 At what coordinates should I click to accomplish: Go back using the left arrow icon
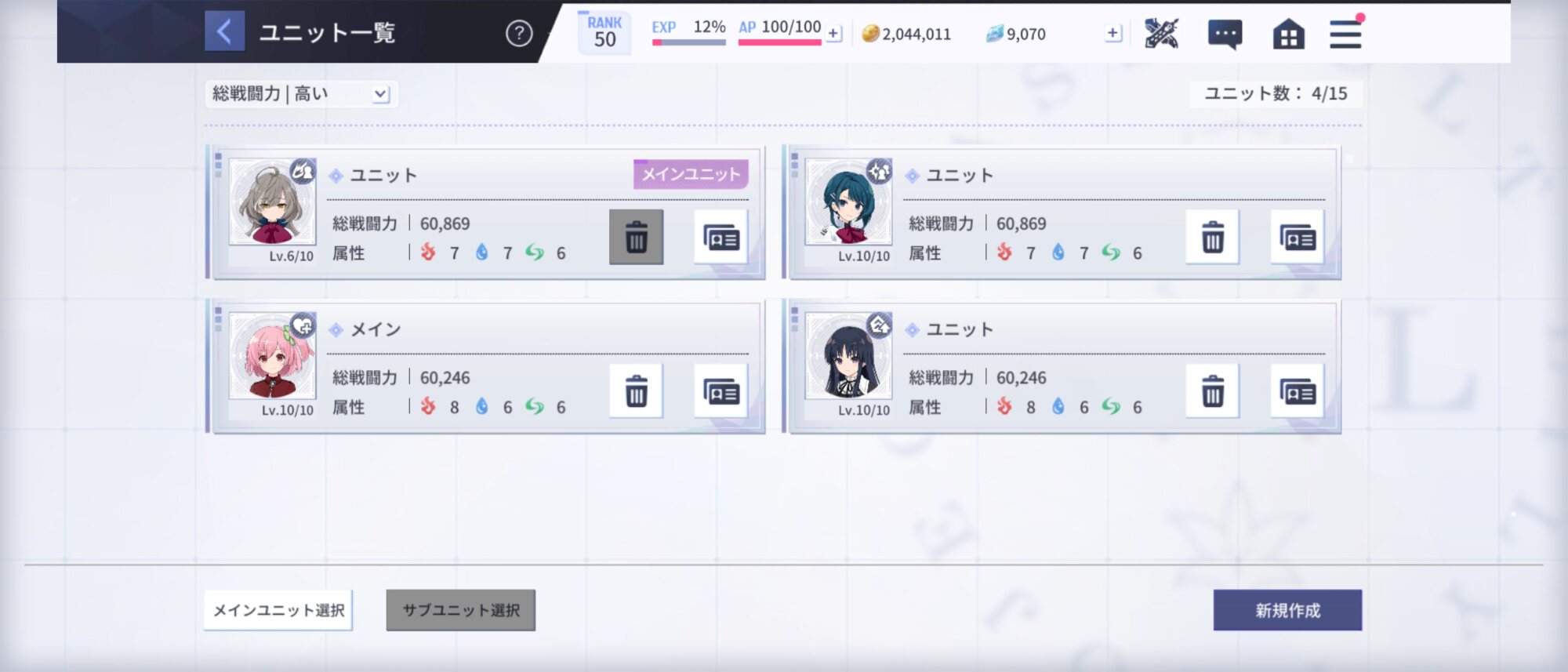tap(224, 31)
